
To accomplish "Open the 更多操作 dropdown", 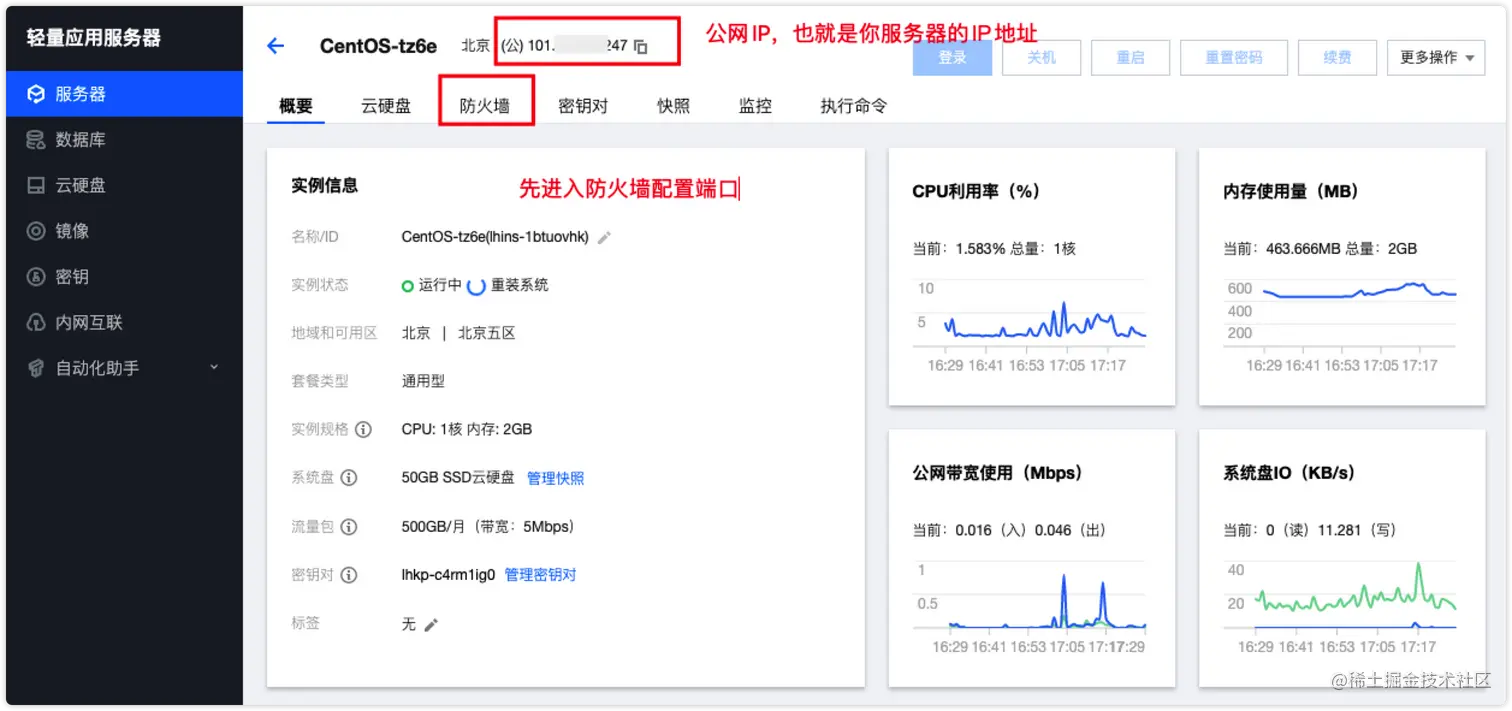I will [1436, 58].
